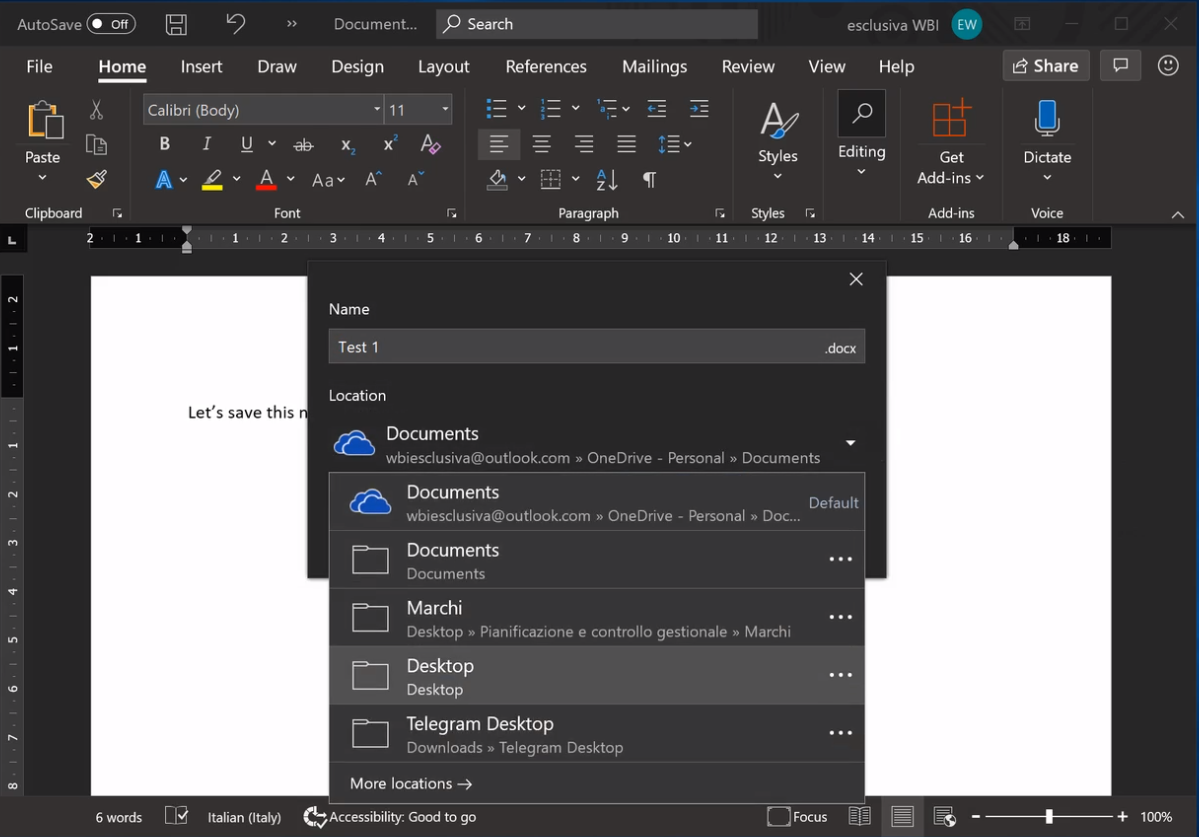Click the Paste clipboard icon
1199x837 pixels.
44,121
